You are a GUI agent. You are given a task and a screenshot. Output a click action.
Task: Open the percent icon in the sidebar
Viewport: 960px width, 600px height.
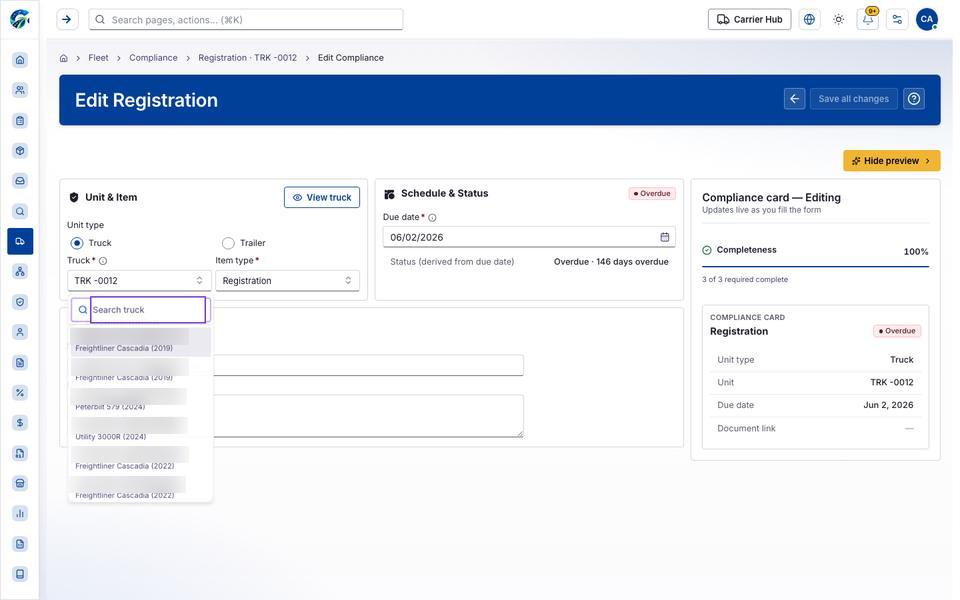pyautogui.click(x=20, y=392)
